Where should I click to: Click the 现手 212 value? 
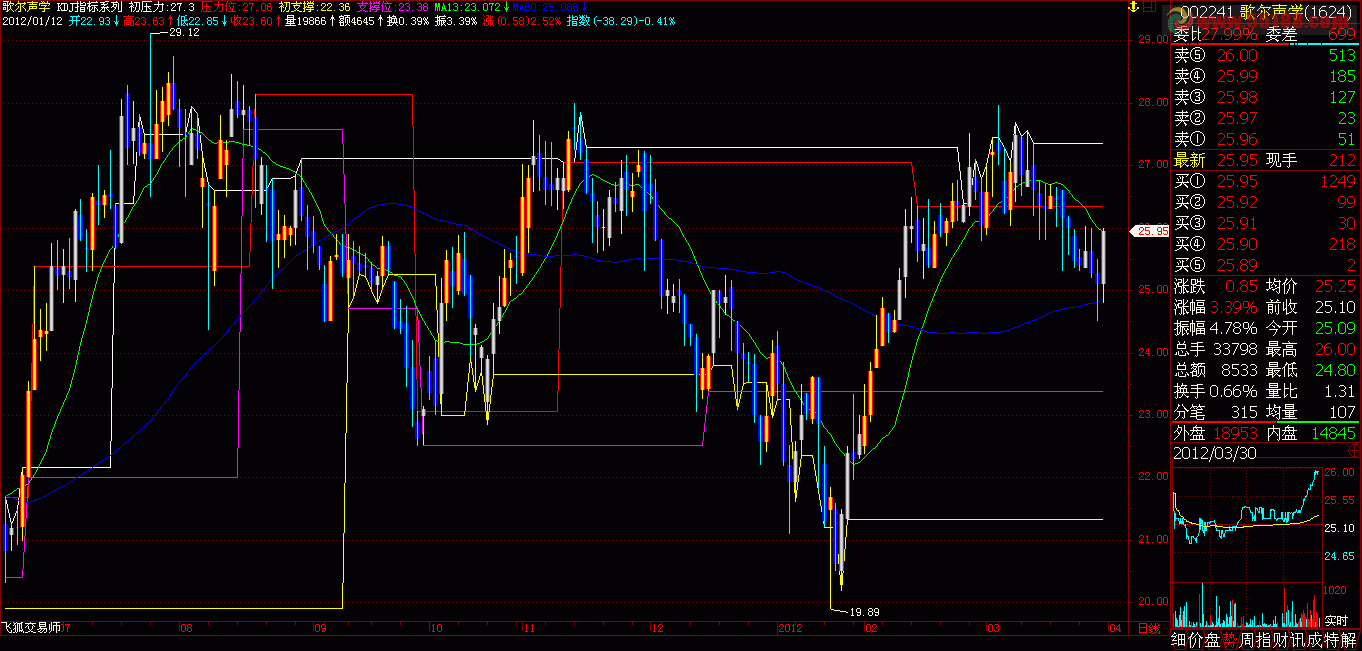click(x=1342, y=160)
